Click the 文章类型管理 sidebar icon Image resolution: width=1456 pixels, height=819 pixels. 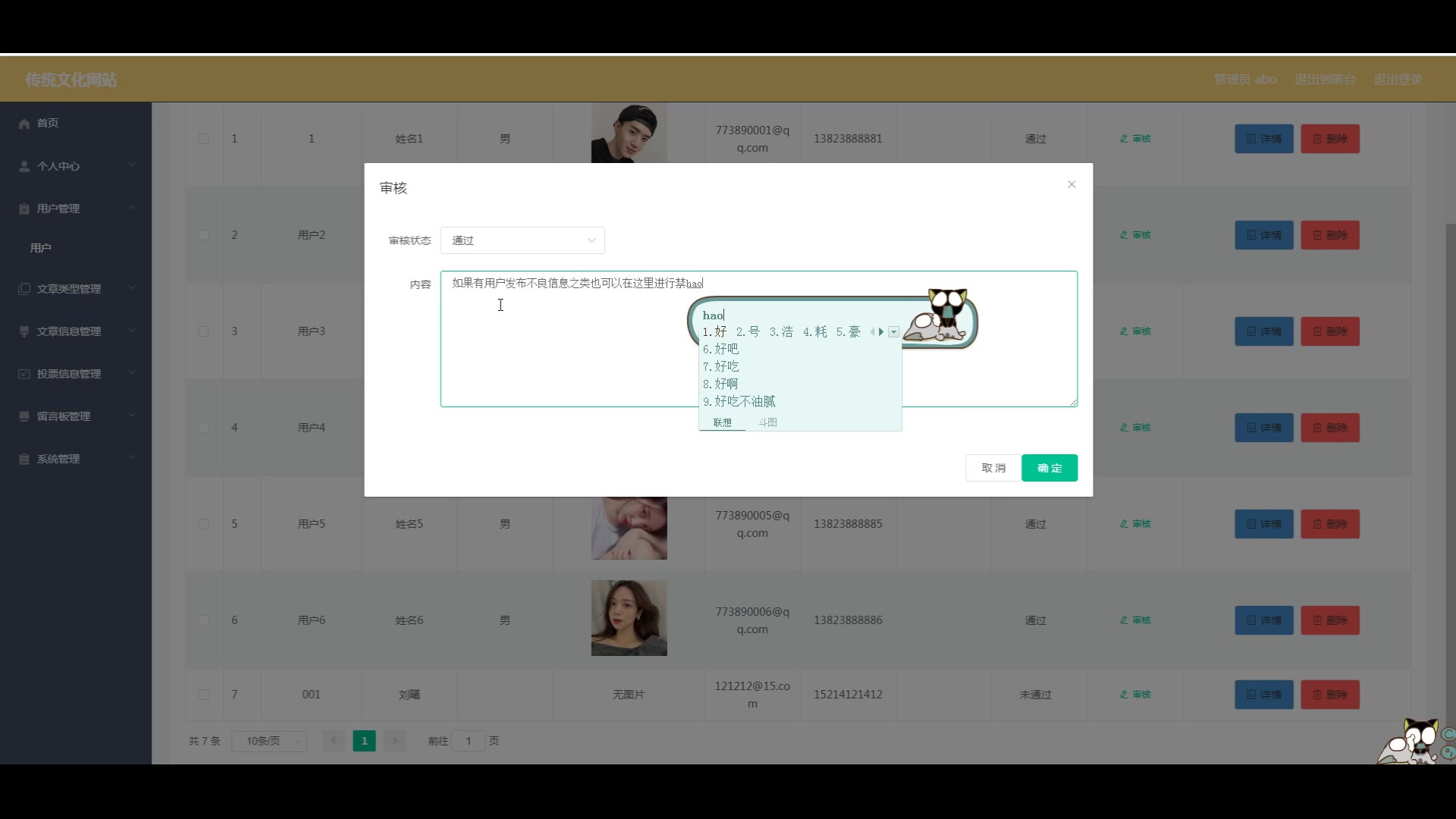point(24,289)
